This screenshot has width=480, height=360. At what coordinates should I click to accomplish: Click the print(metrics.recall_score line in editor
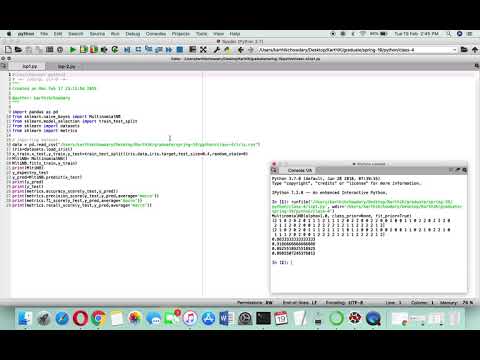click(82, 205)
